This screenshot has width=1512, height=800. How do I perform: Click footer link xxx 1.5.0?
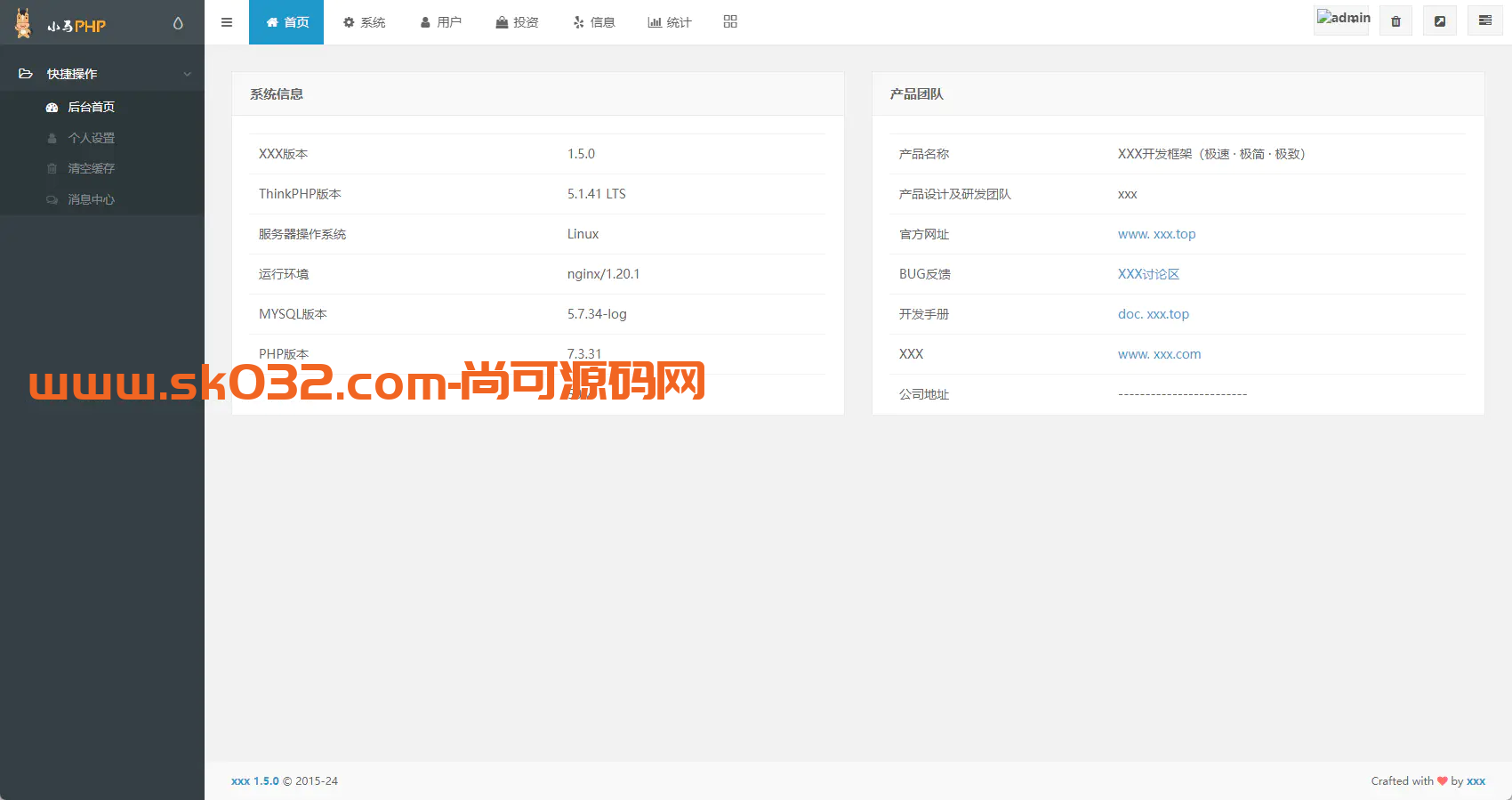255,781
